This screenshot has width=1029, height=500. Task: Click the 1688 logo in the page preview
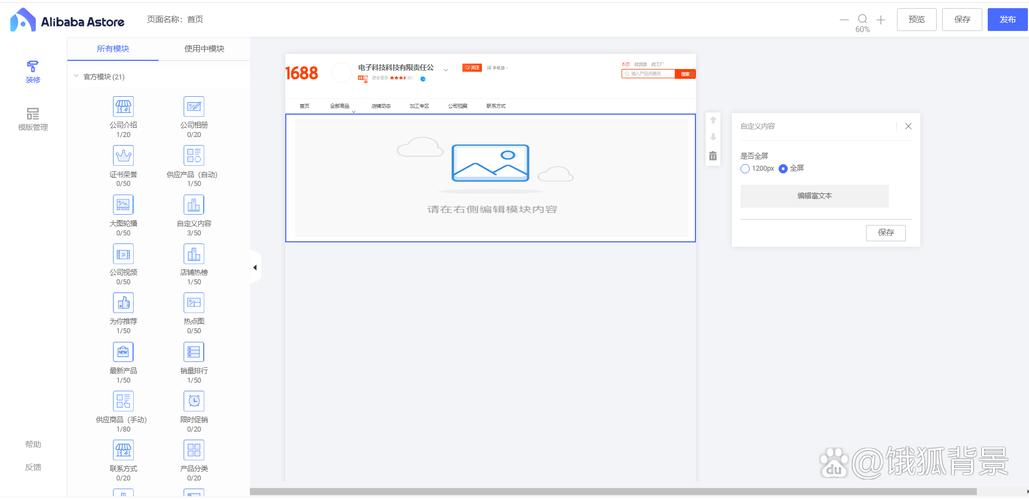click(302, 73)
